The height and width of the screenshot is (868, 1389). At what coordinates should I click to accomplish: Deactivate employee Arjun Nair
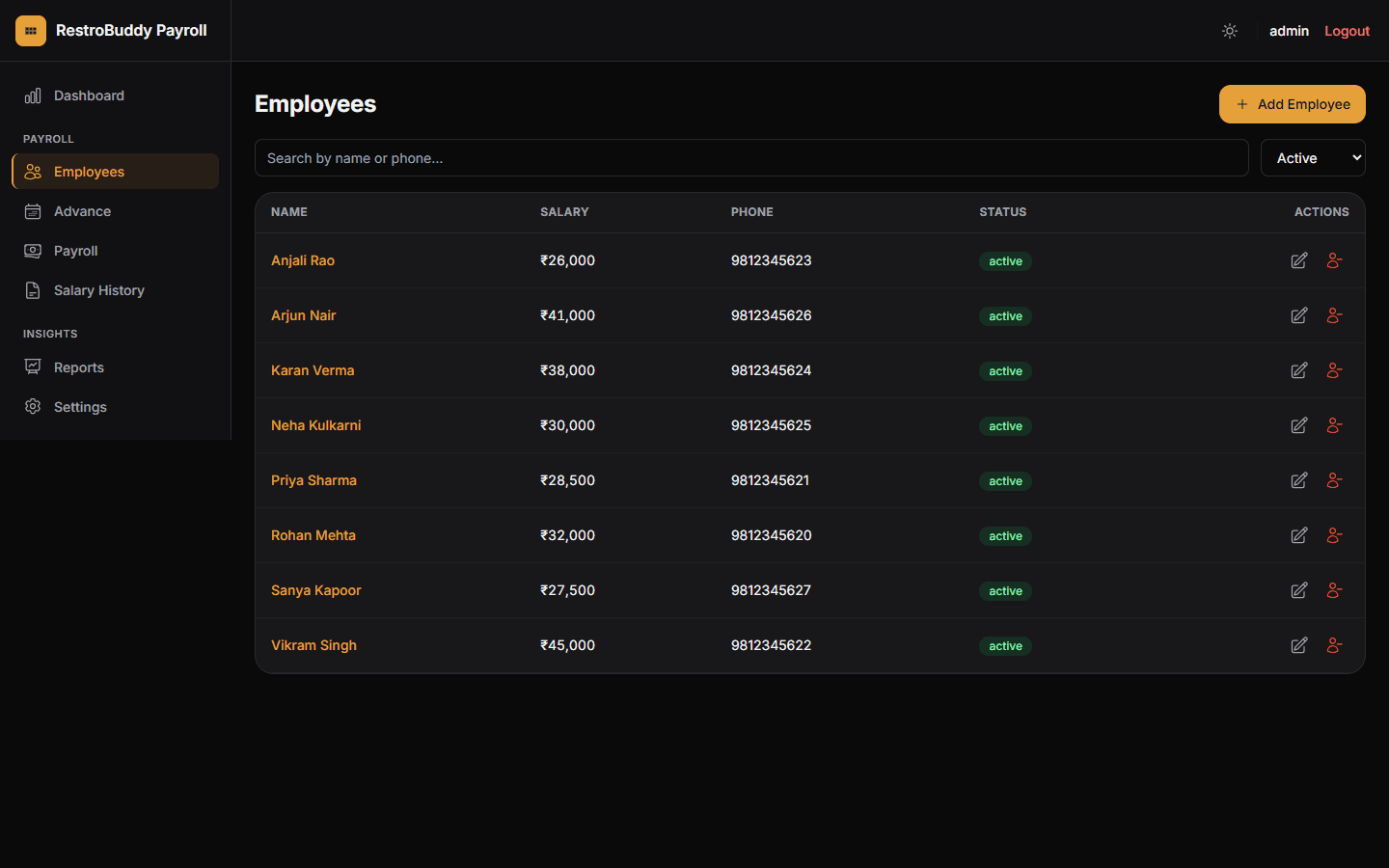click(x=1335, y=315)
